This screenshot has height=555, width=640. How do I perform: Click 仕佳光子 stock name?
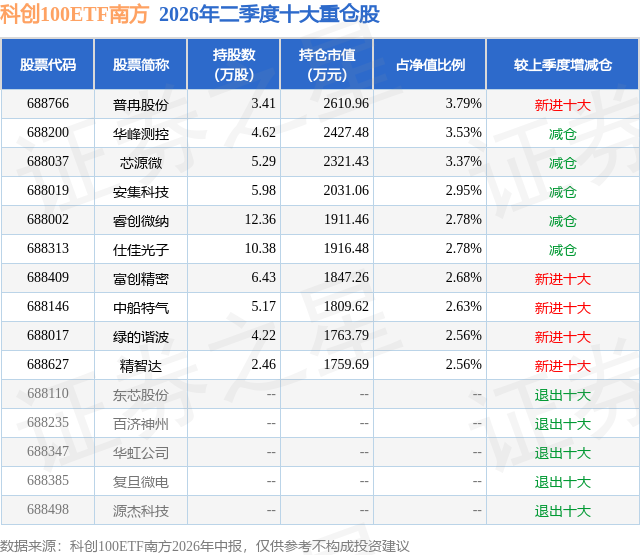[x=141, y=250]
